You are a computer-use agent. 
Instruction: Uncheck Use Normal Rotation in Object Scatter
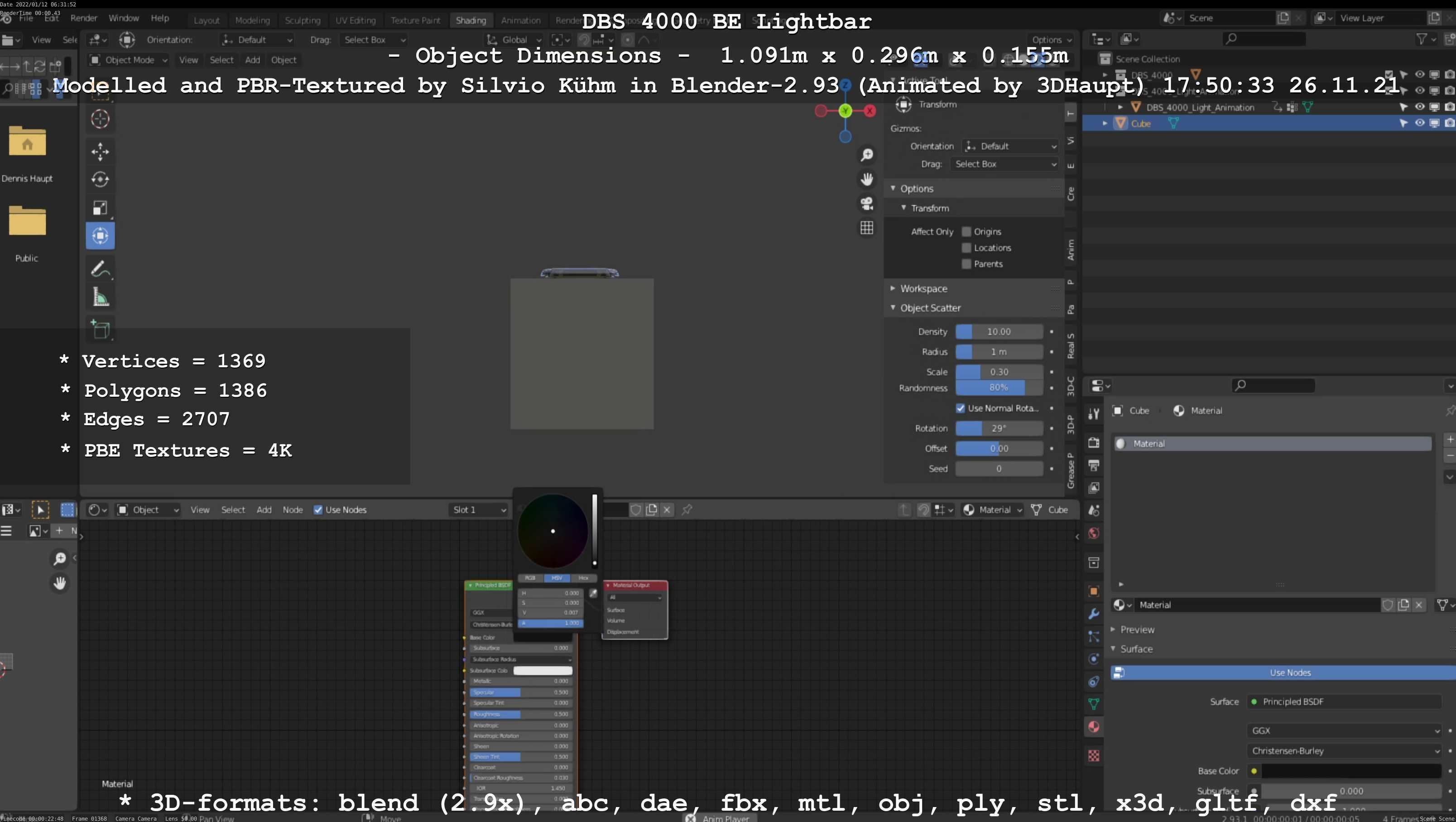pyautogui.click(x=960, y=408)
